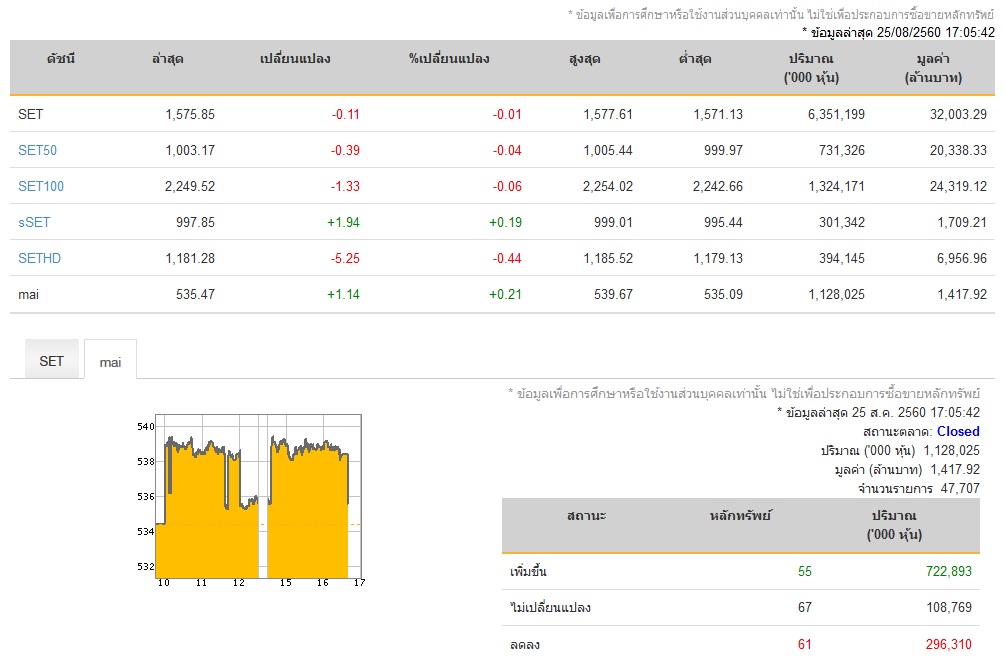Select the SET row label

(x=30, y=114)
